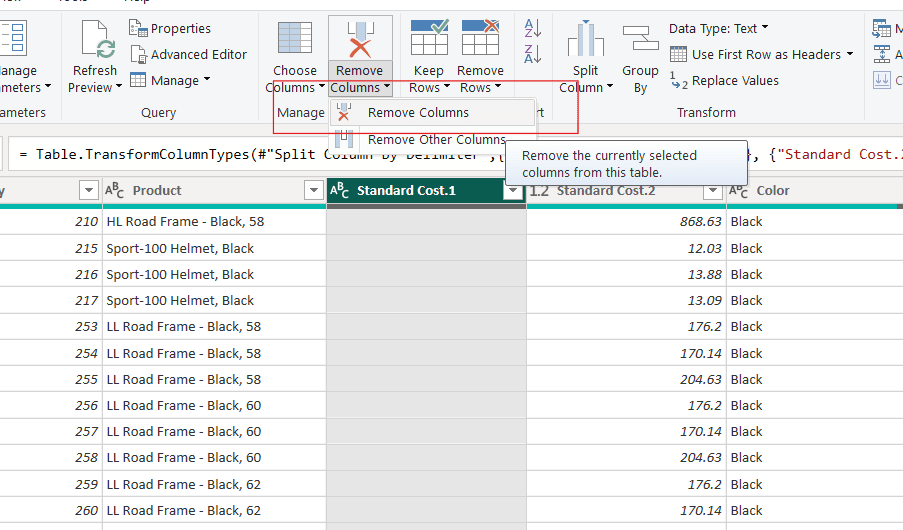Click the Color column ABC type icon
903x530 pixels.
tap(738, 190)
